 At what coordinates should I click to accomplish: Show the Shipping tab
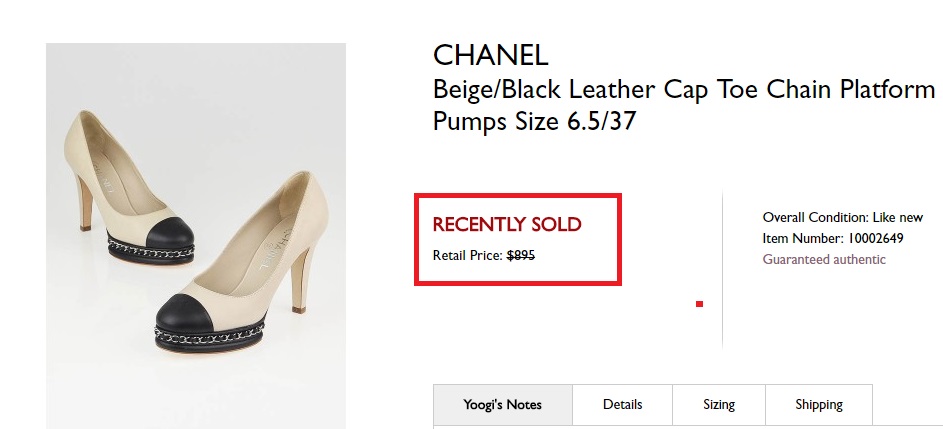(x=818, y=405)
